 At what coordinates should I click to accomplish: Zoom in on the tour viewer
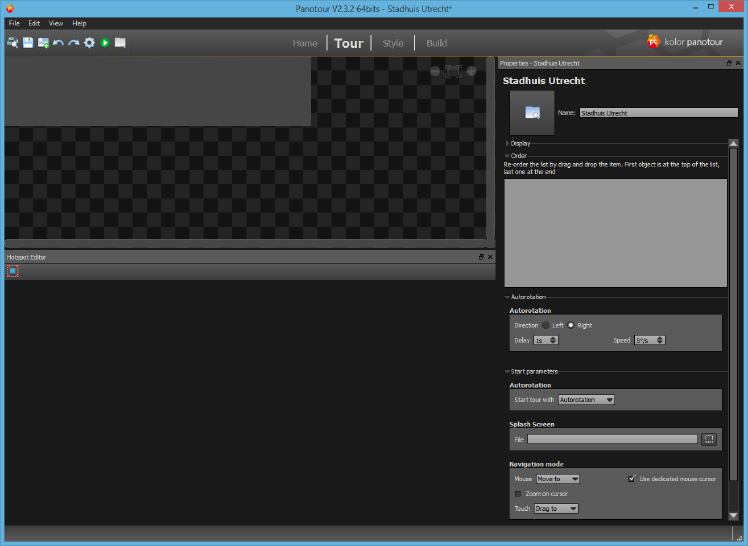point(471,71)
